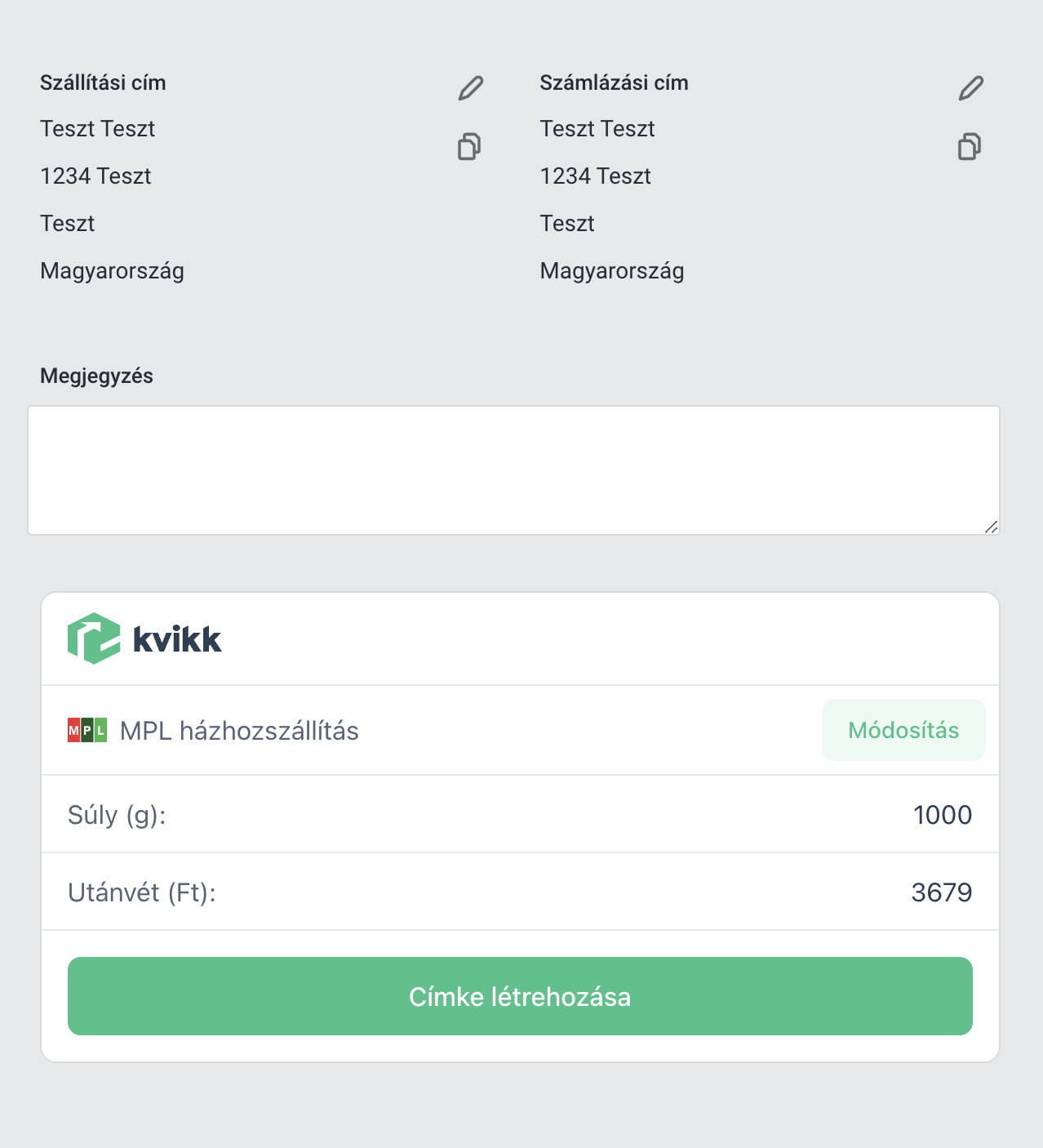
Task: Click the cash-on-delivery value 3679
Action: pyautogui.click(x=941, y=892)
